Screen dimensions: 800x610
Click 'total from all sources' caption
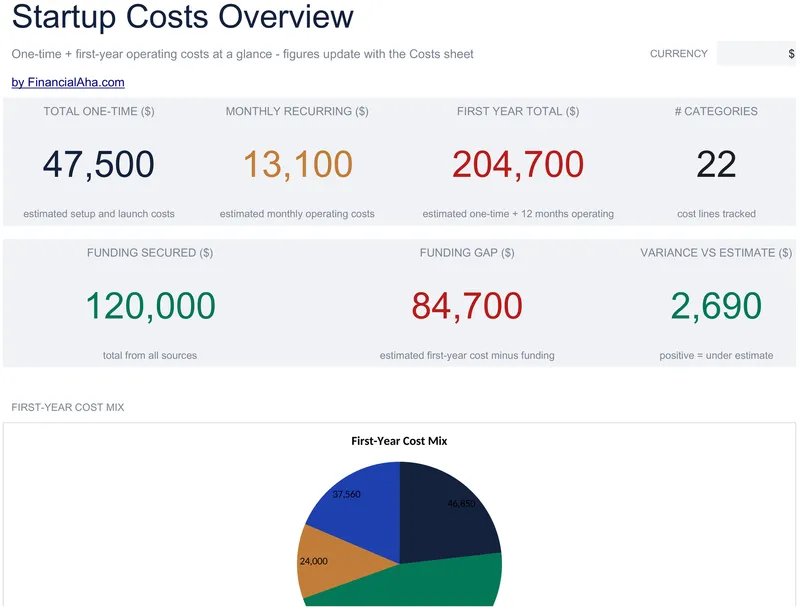pyautogui.click(x=150, y=355)
